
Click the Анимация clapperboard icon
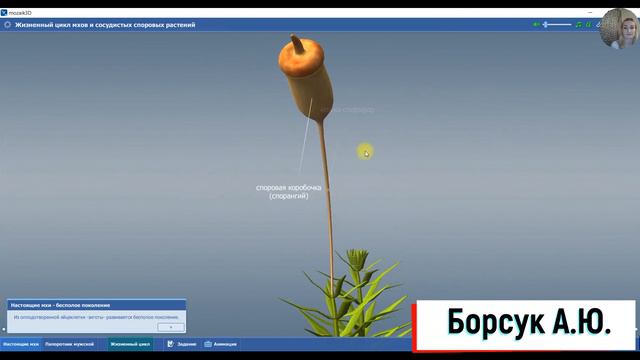tap(208, 344)
